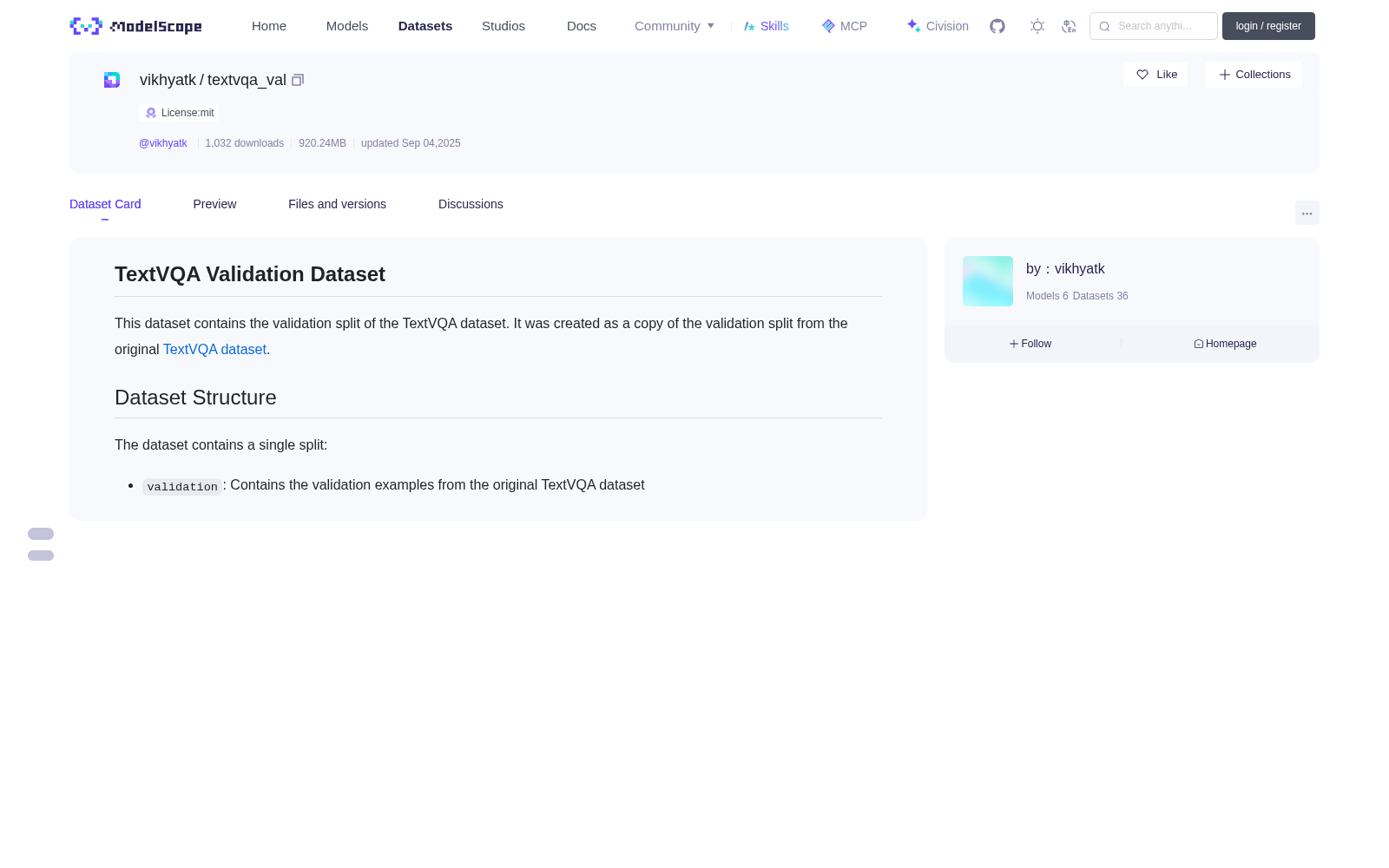Like this dataset
This screenshot has width=1389, height=868.
[1155, 75]
